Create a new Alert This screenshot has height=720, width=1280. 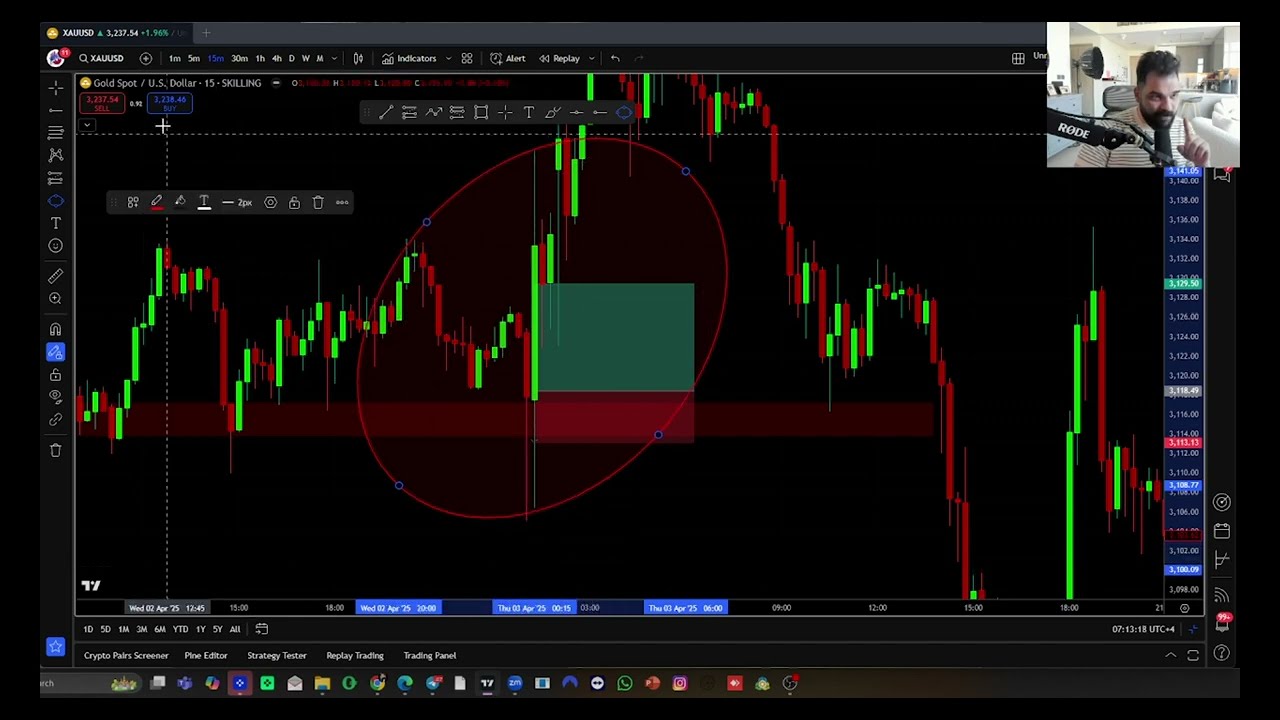click(x=508, y=58)
